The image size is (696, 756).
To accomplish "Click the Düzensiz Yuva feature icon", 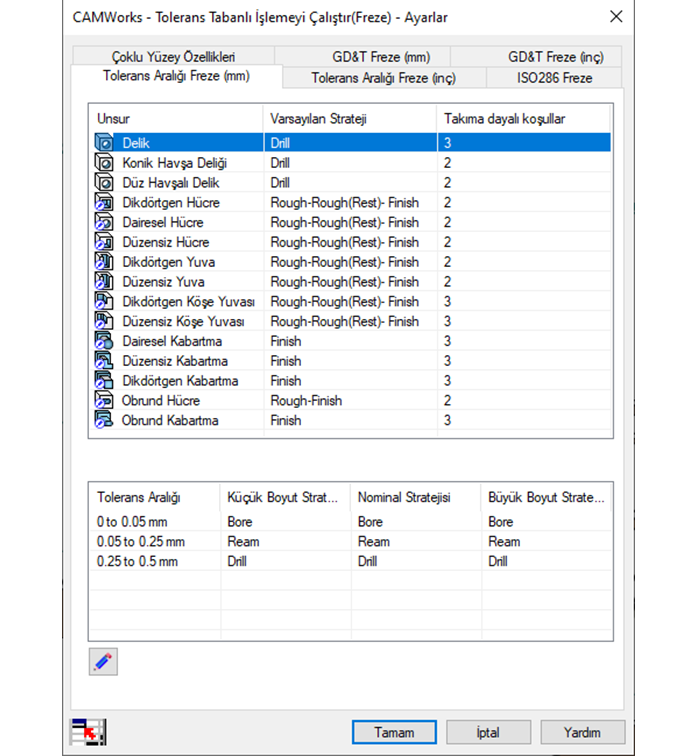I will (x=104, y=282).
